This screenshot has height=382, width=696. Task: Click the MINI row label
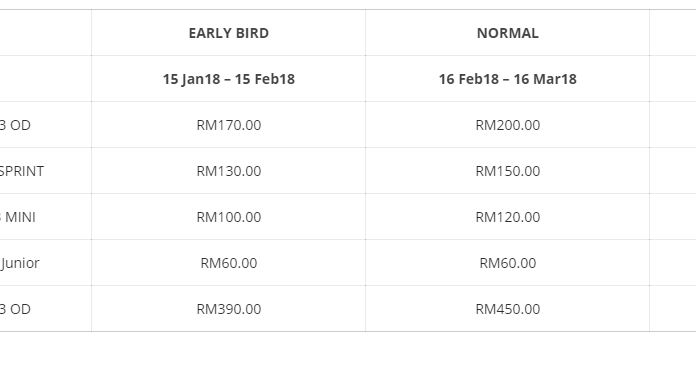point(18,217)
